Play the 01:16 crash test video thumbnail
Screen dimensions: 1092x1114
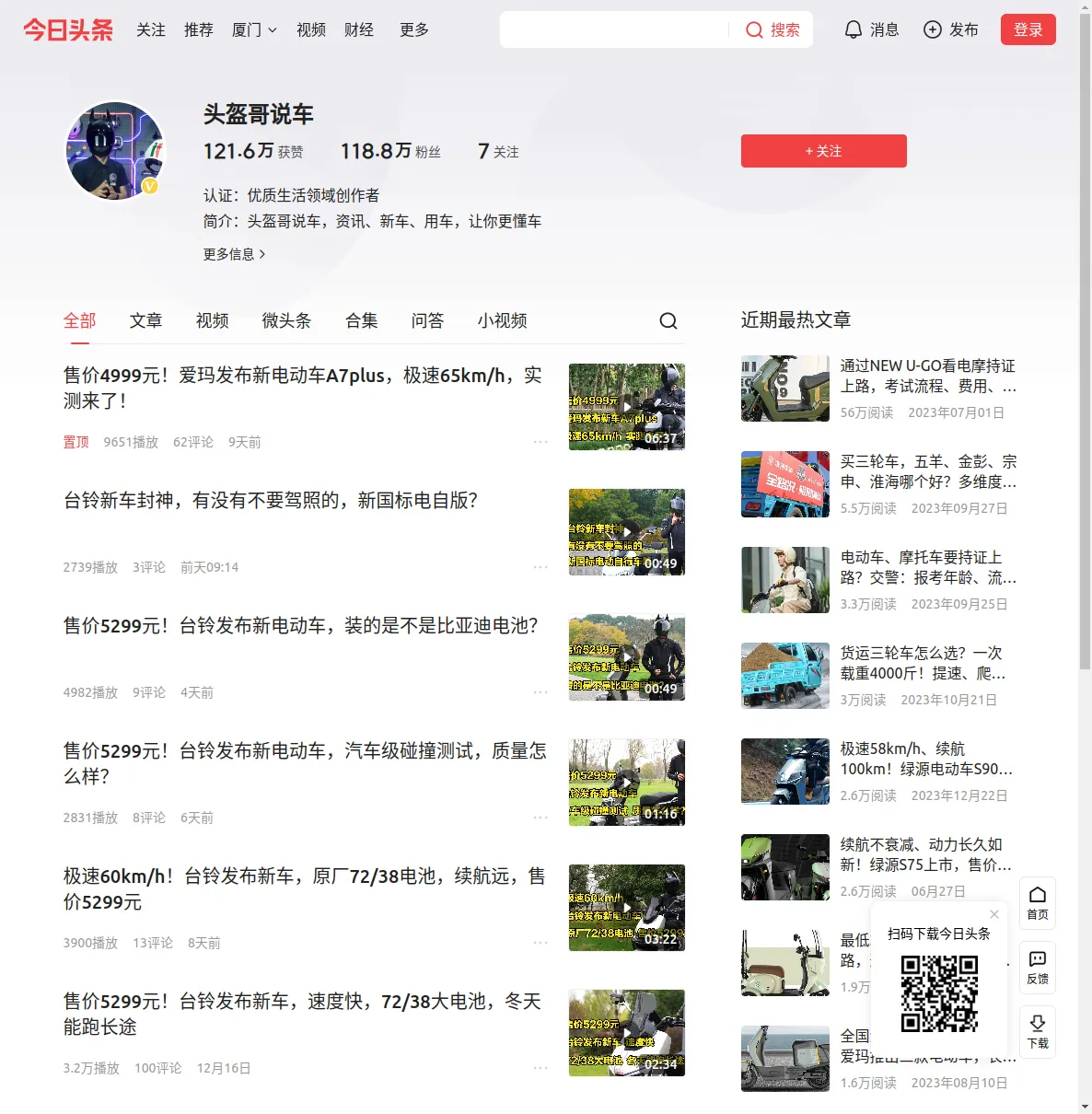pos(627,783)
